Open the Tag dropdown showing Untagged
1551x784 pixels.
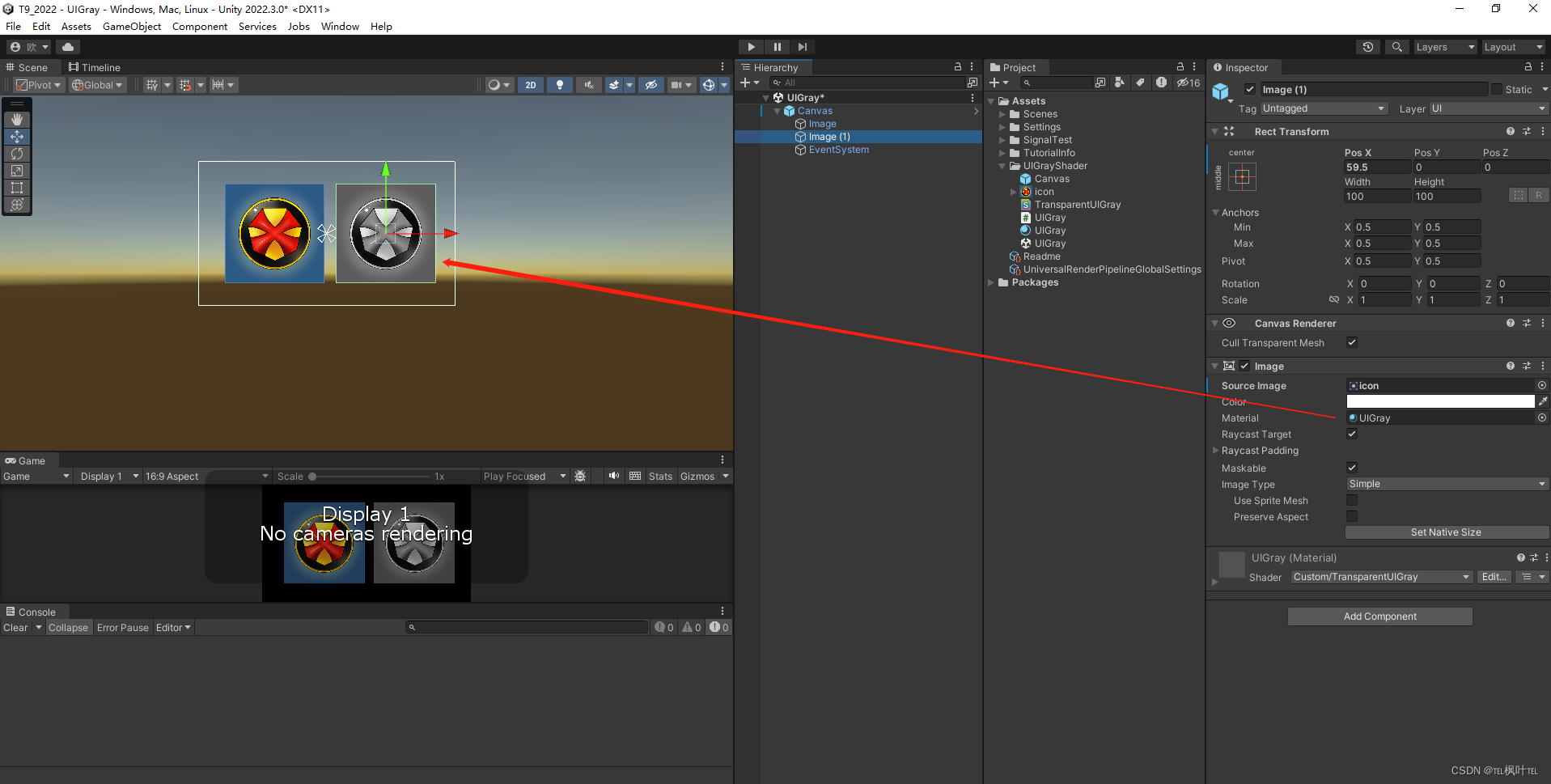1323,108
